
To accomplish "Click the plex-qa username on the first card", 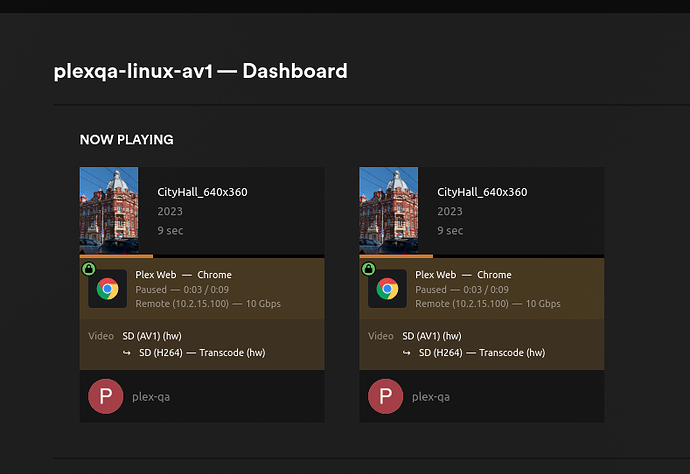I will click(151, 397).
